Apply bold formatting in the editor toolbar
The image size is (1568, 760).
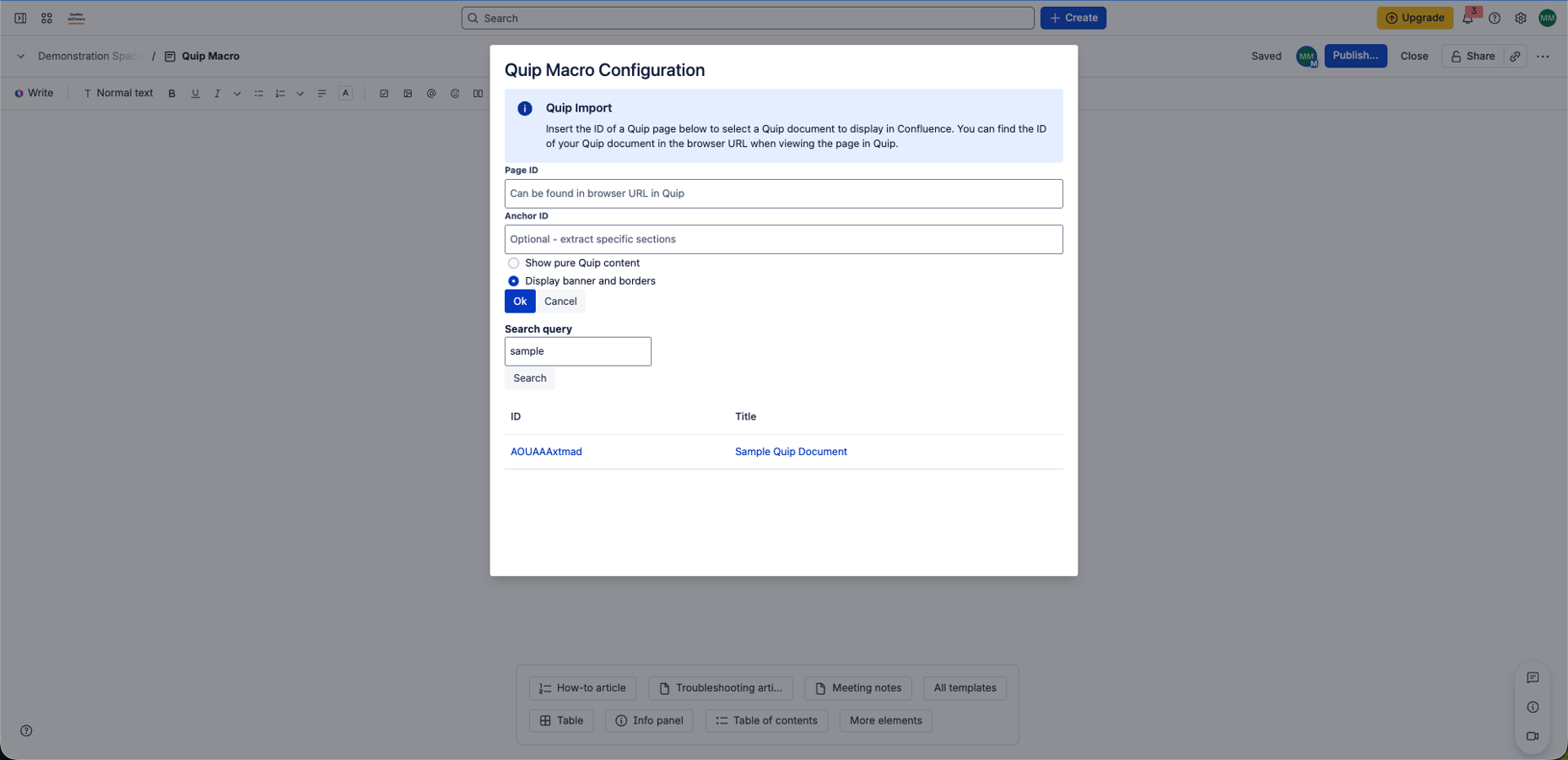(x=172, y=94)
